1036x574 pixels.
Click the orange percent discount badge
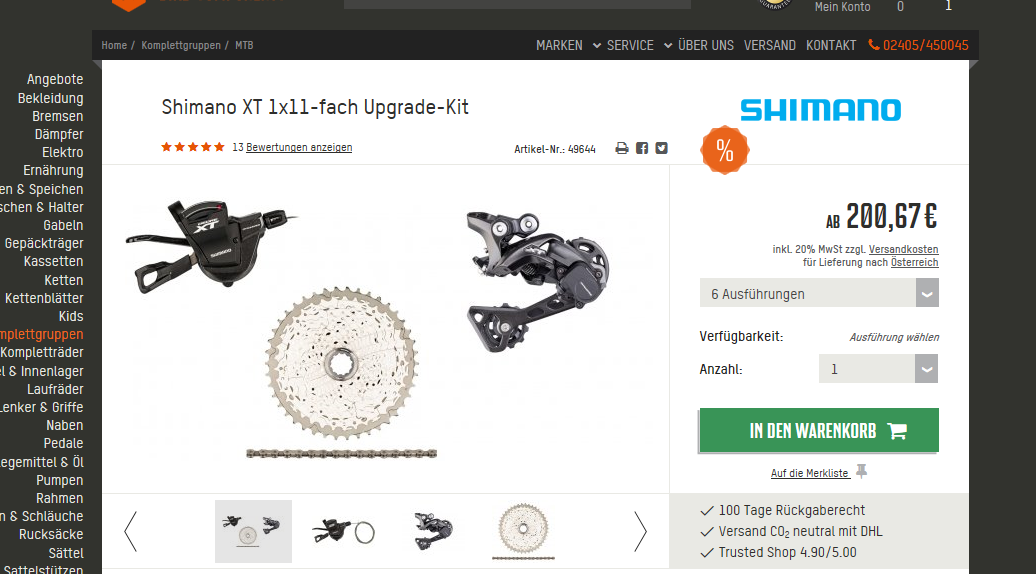click(725, 151)
